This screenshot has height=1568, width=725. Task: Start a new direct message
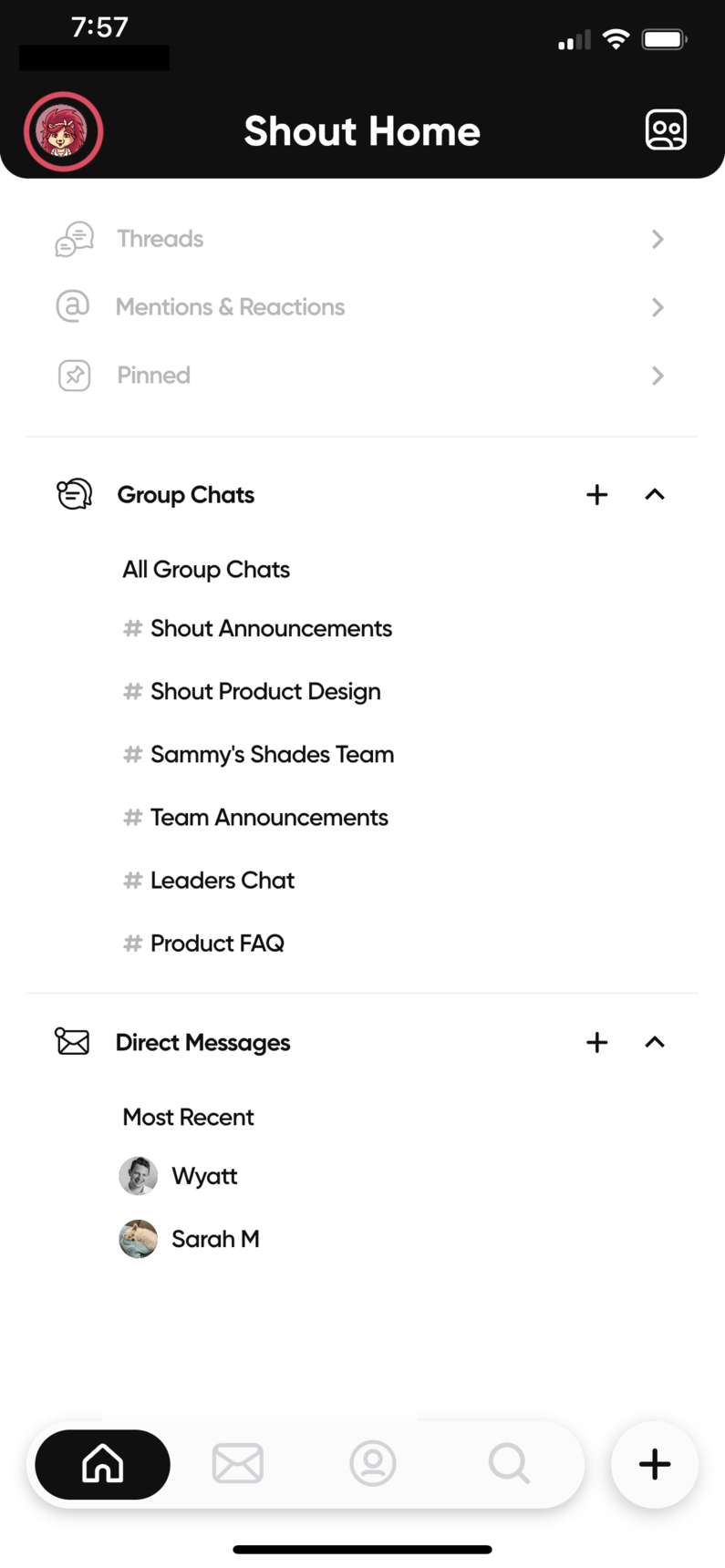point(596,1042)
